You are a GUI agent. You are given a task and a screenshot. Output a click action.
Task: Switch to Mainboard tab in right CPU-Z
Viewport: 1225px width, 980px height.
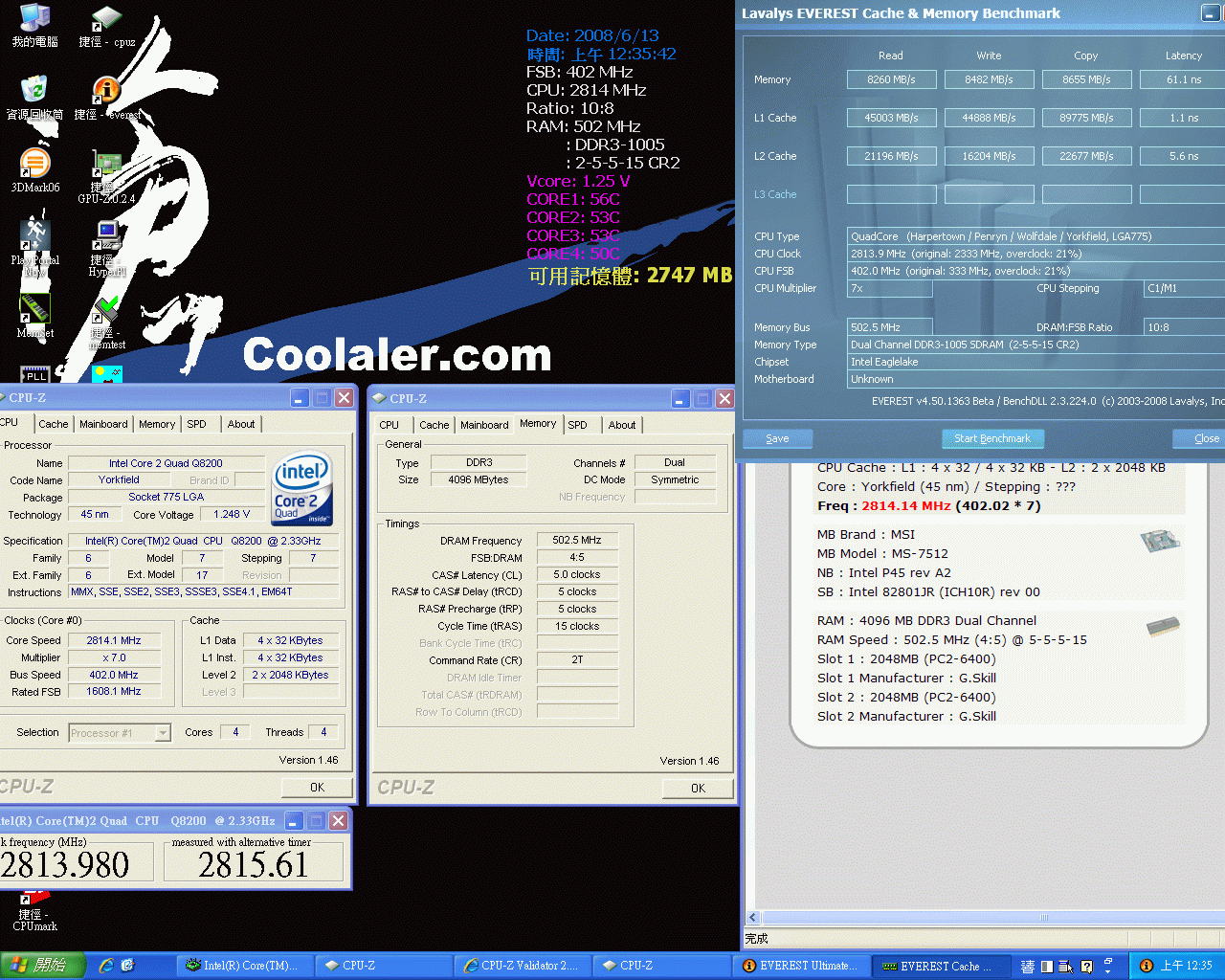484,425
